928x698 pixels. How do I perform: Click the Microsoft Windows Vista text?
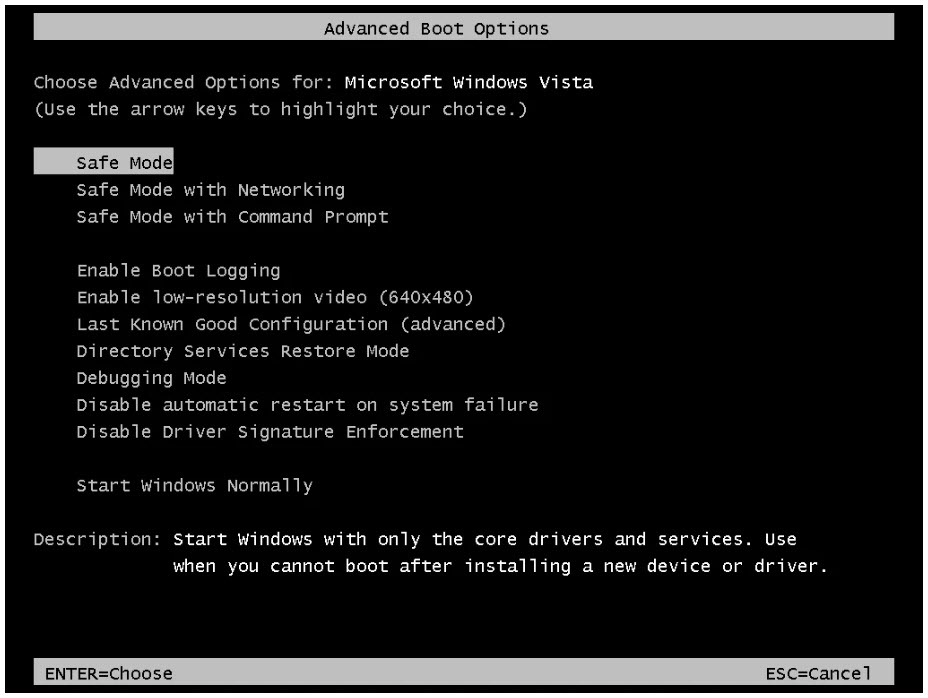(467, 82)
